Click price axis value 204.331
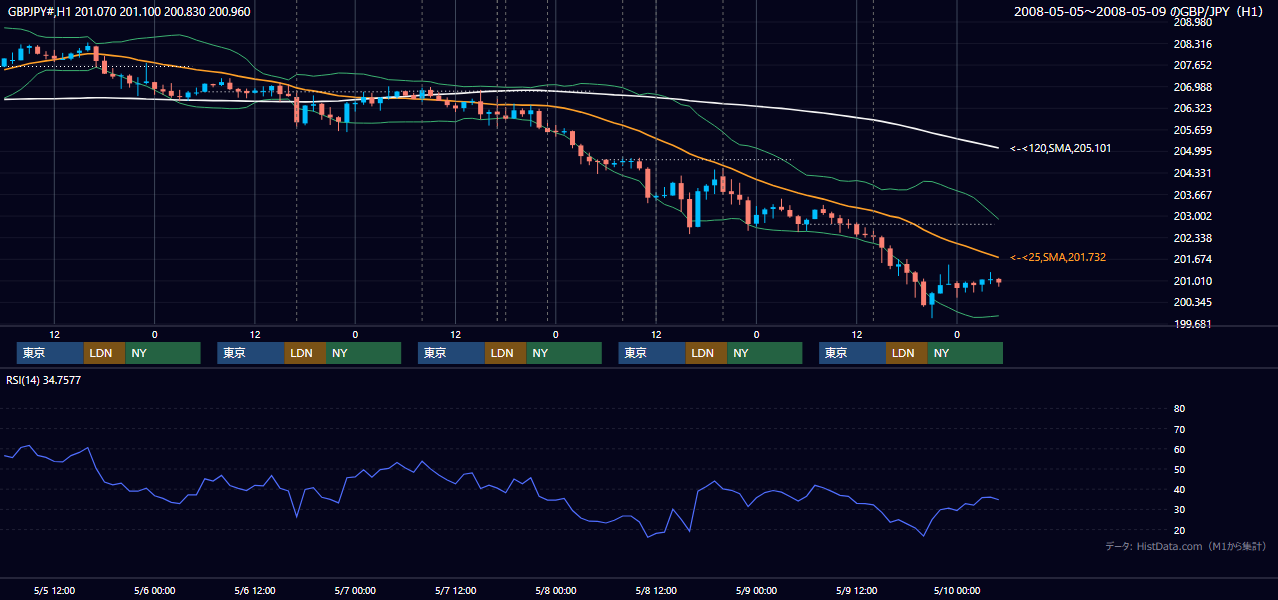The image size is (1278, 600). click(x=1192, y=173)
